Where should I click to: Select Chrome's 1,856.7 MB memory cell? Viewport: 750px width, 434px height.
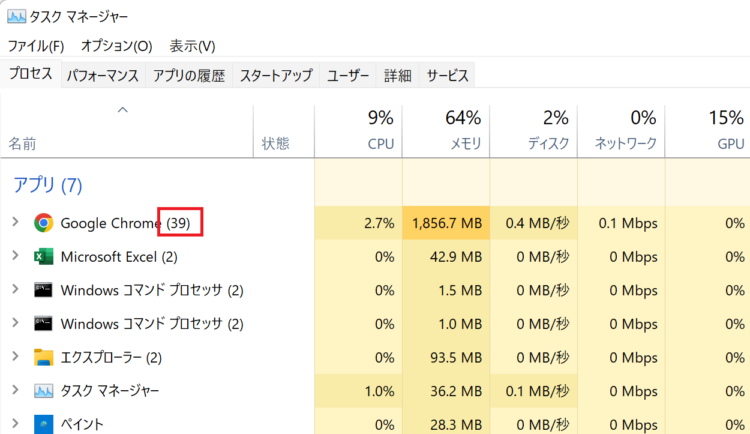click(446, 223)
